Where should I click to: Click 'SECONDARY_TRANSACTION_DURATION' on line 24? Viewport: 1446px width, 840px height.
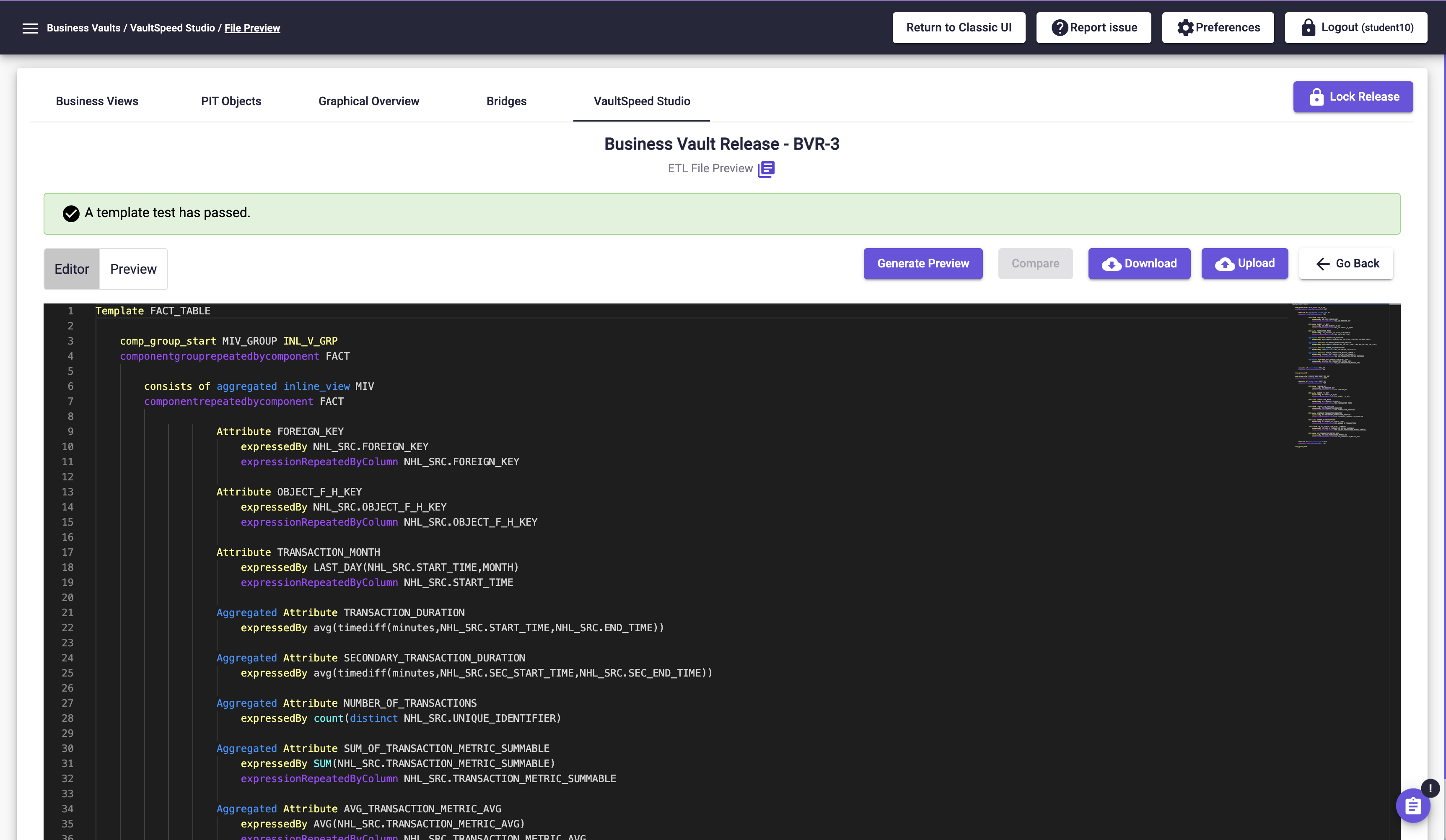coord(434,658)
